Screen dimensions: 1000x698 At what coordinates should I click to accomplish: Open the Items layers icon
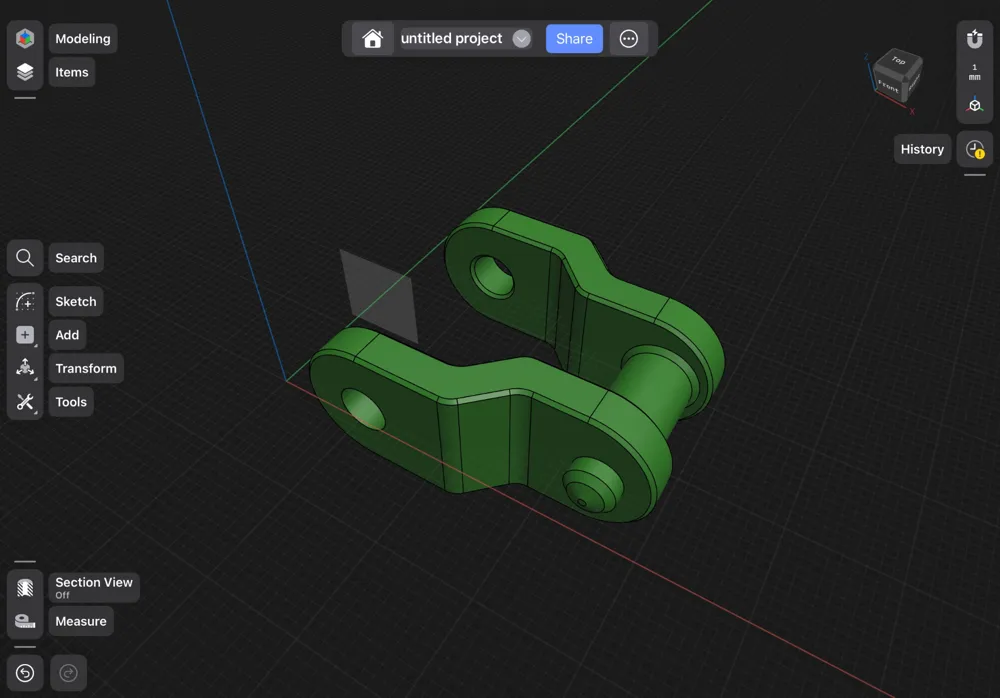click(25, 72)
